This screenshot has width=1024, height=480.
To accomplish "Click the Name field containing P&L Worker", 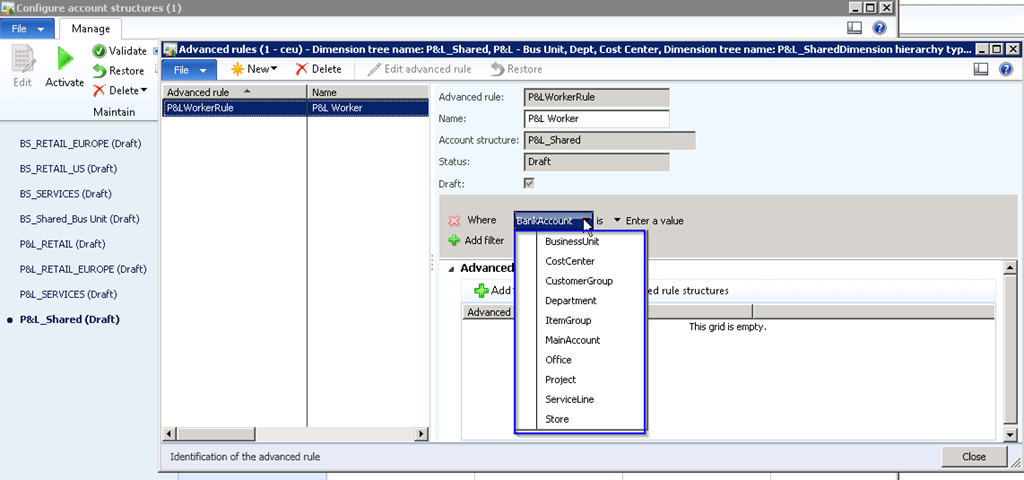I will pos(596,119).
